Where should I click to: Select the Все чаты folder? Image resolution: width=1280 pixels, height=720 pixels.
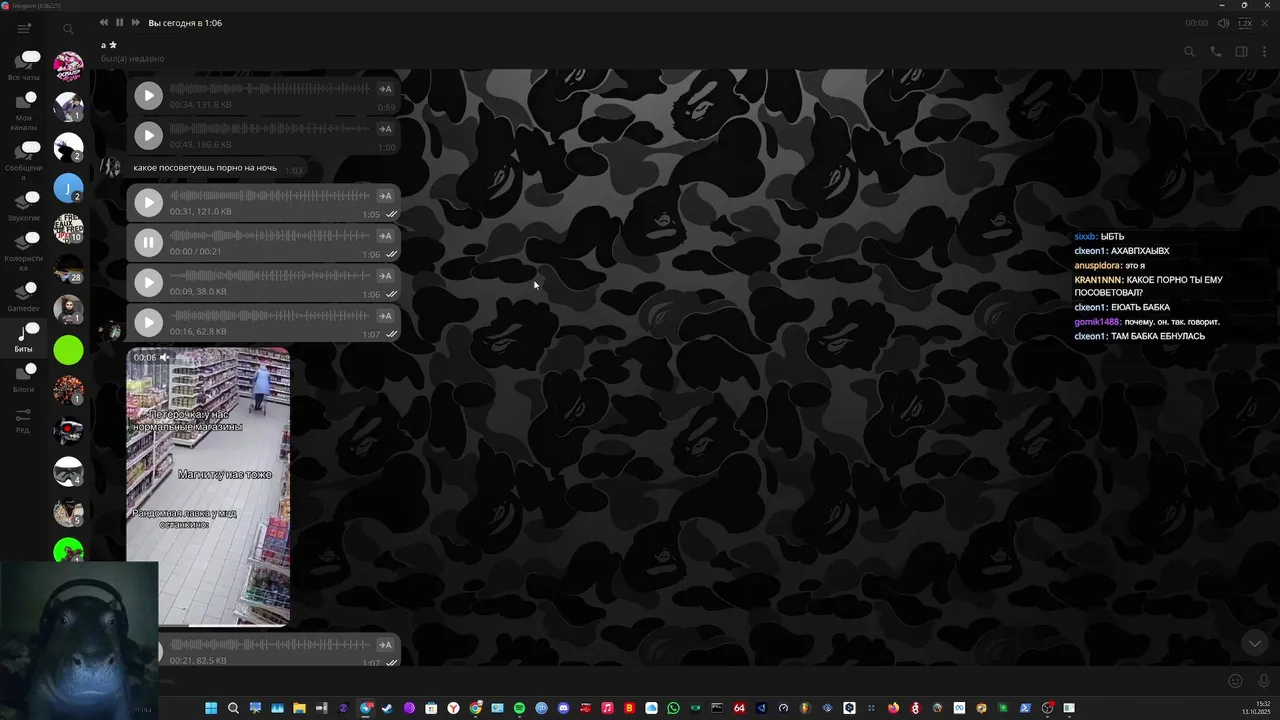click(24, 66)
